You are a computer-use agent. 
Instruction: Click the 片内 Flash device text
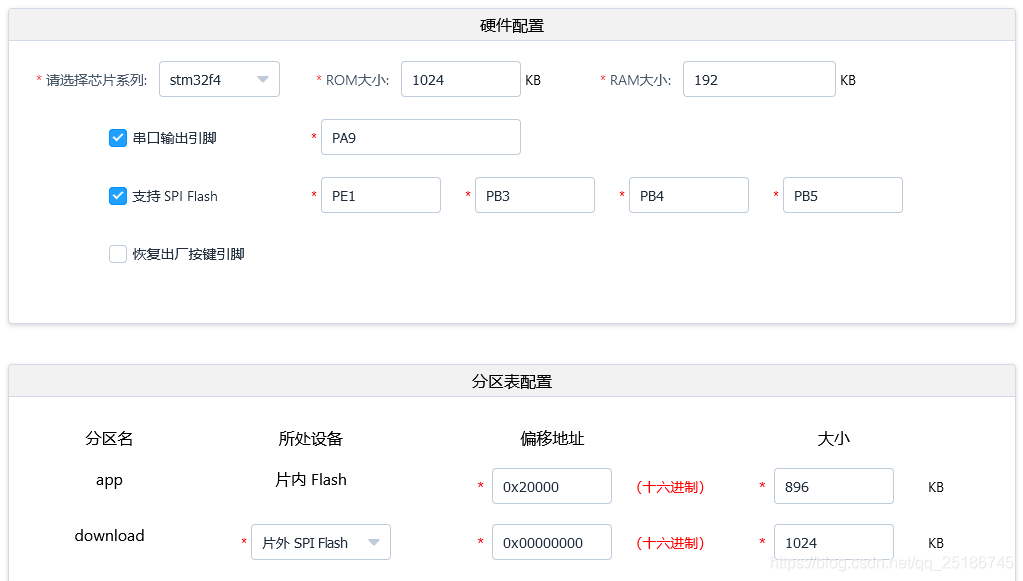point(311,479)
